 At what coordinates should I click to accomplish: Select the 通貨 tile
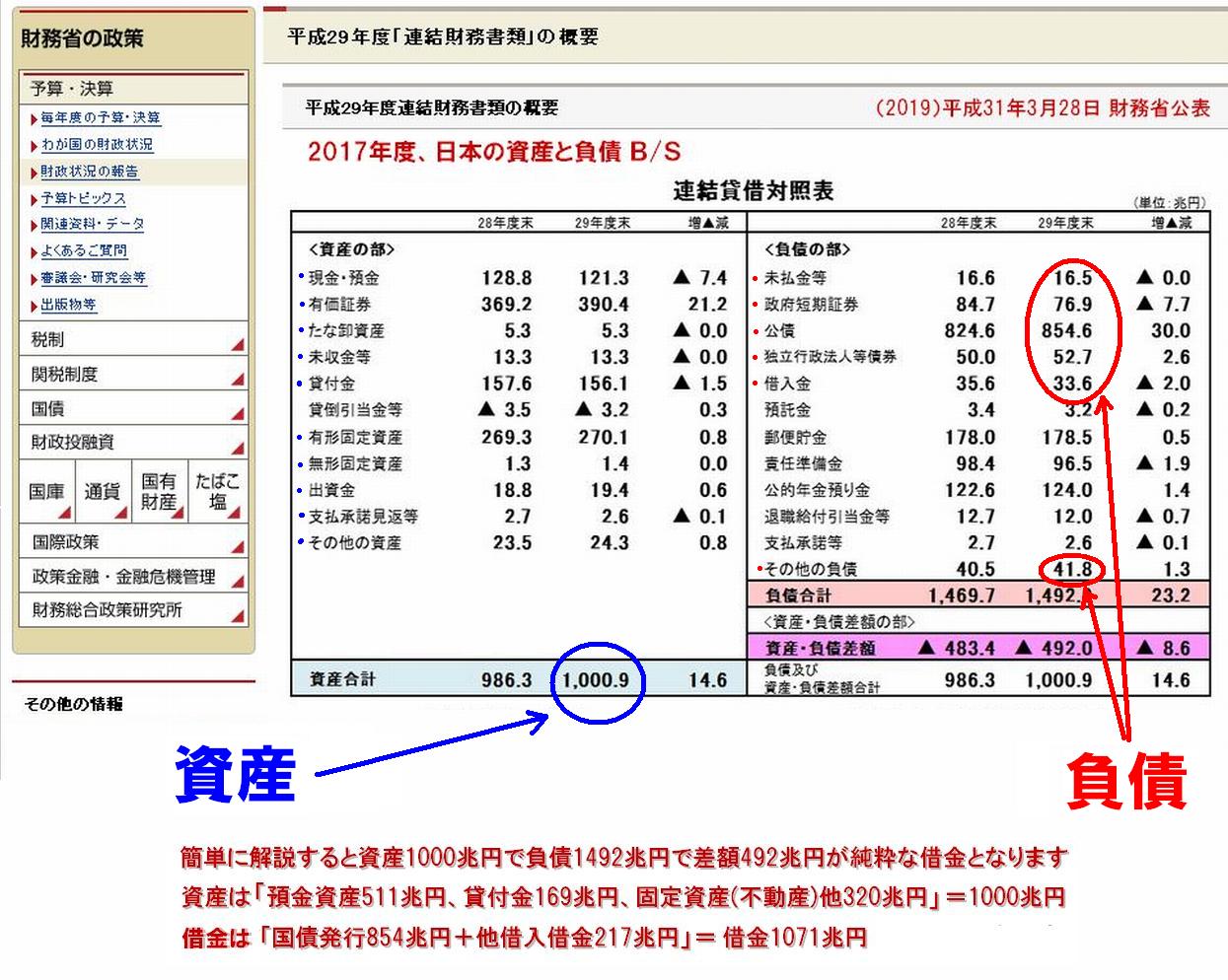point(103,492)
